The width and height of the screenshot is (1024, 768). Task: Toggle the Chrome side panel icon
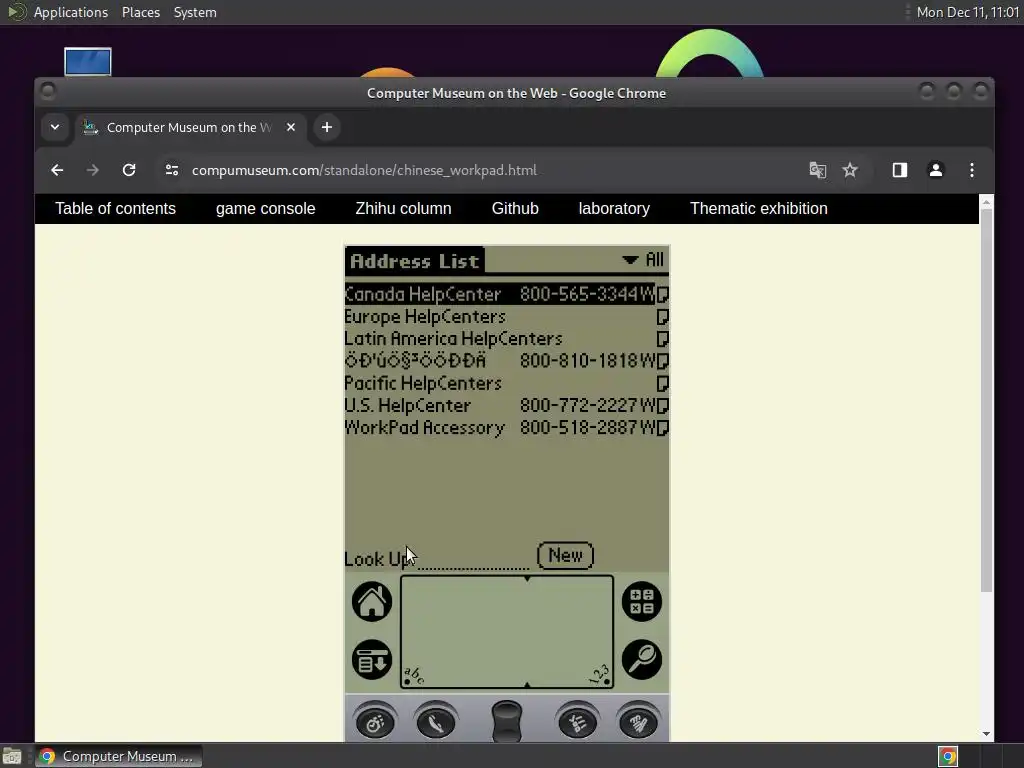click(x=900, y=170)
